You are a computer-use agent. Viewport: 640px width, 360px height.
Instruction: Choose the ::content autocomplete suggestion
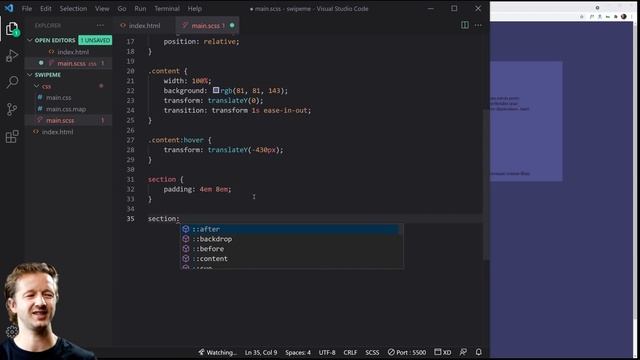(291, 258)
